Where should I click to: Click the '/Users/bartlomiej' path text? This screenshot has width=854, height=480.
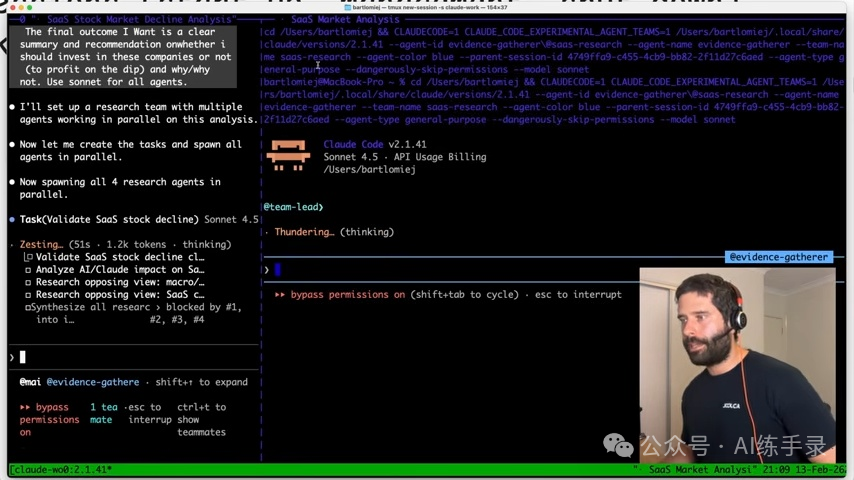tap(369, 169)
